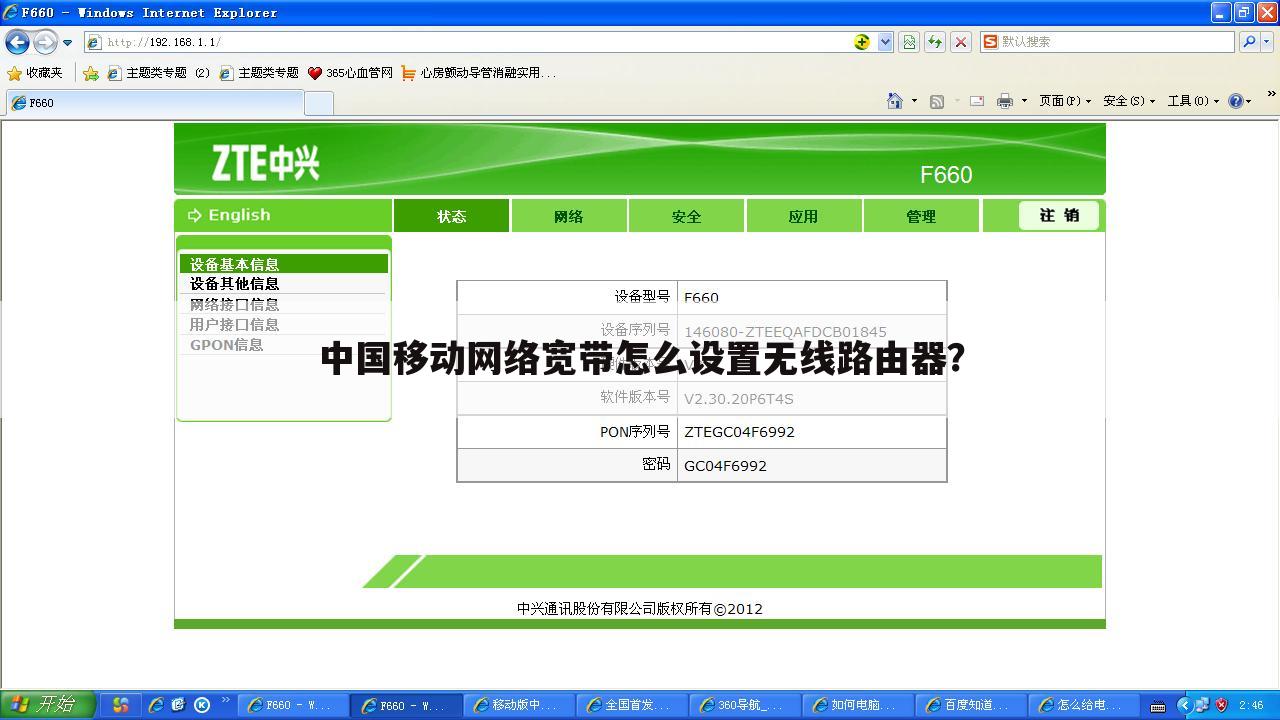Open the recent pages dropdown next to Forward
1280x720 pixels.
[67, 42]
